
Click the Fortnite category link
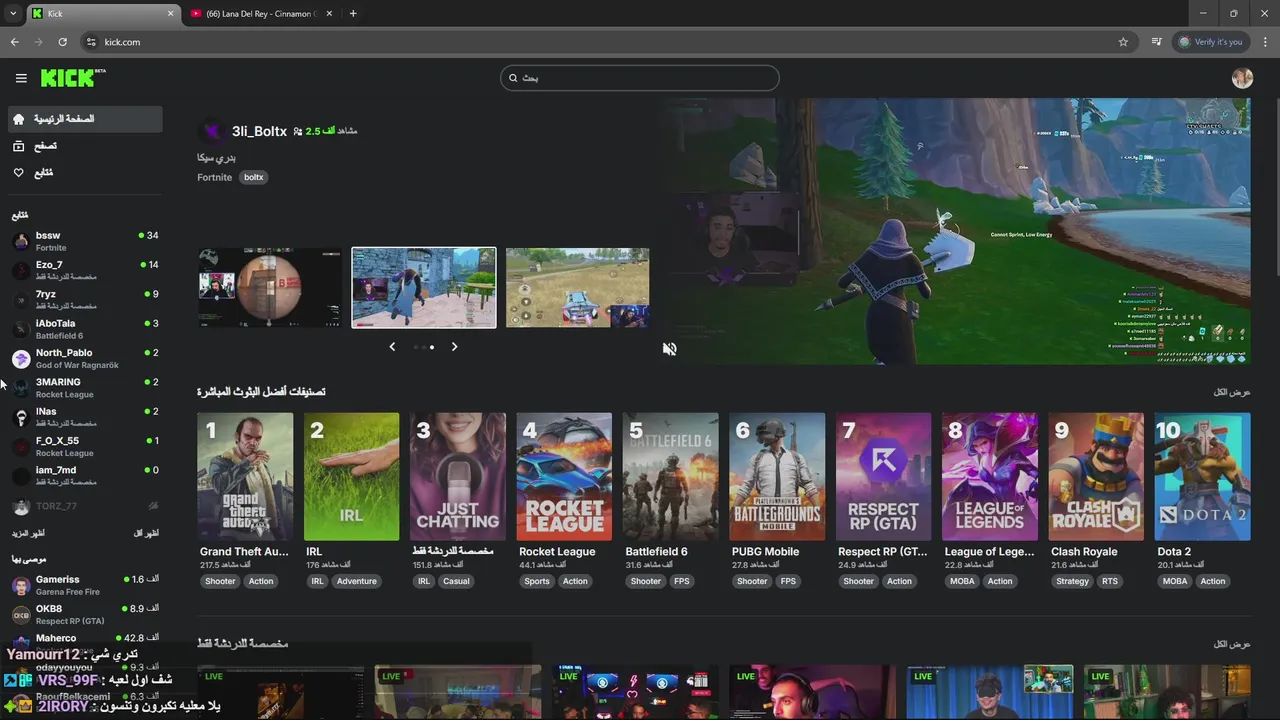[214, 177]
